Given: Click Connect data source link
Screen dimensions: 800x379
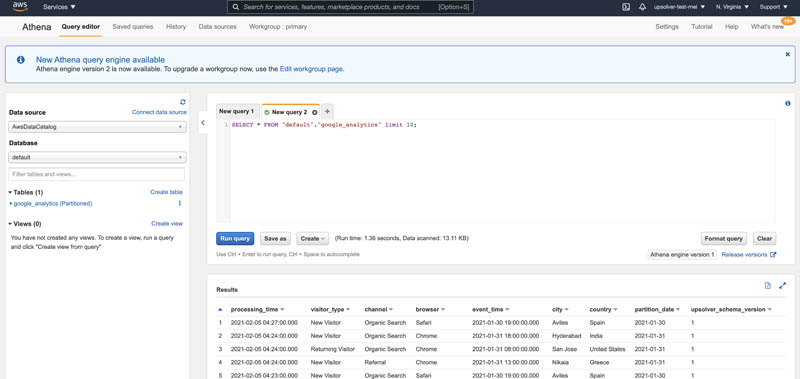Looking at the screenshot, I should 159,112.
